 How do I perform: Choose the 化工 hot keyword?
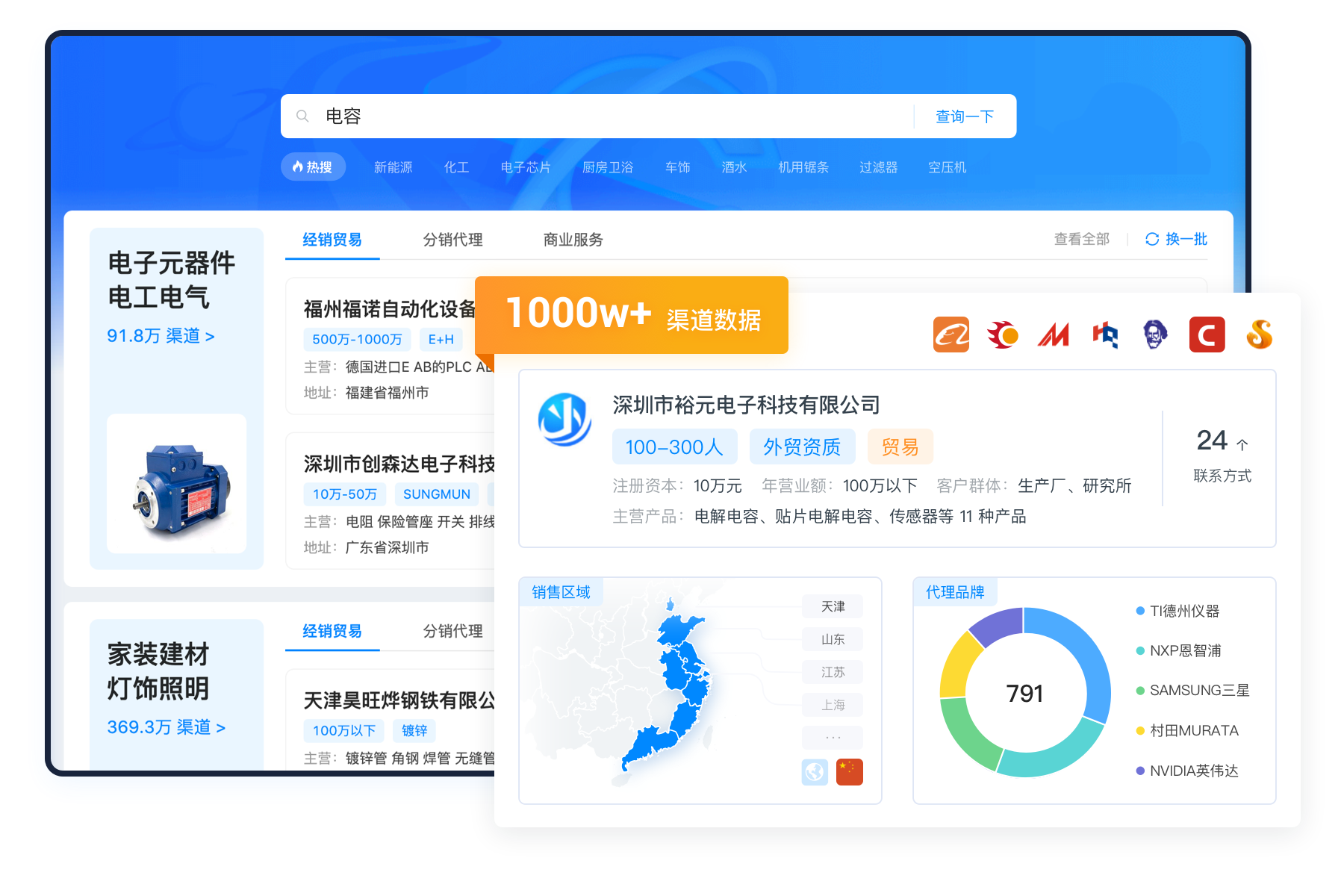[x=457, y=167]
